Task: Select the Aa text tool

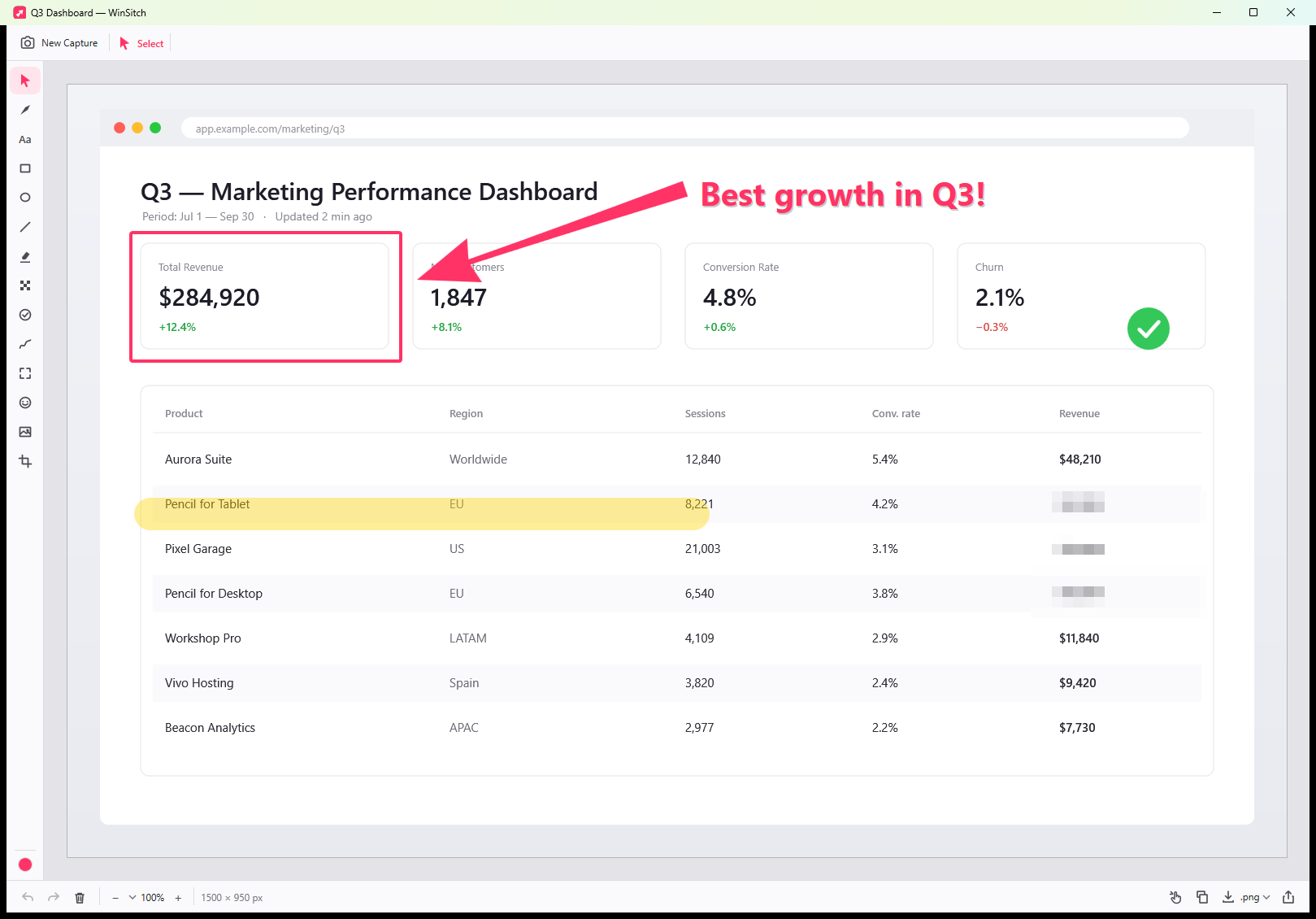Action: click(25, 139)
